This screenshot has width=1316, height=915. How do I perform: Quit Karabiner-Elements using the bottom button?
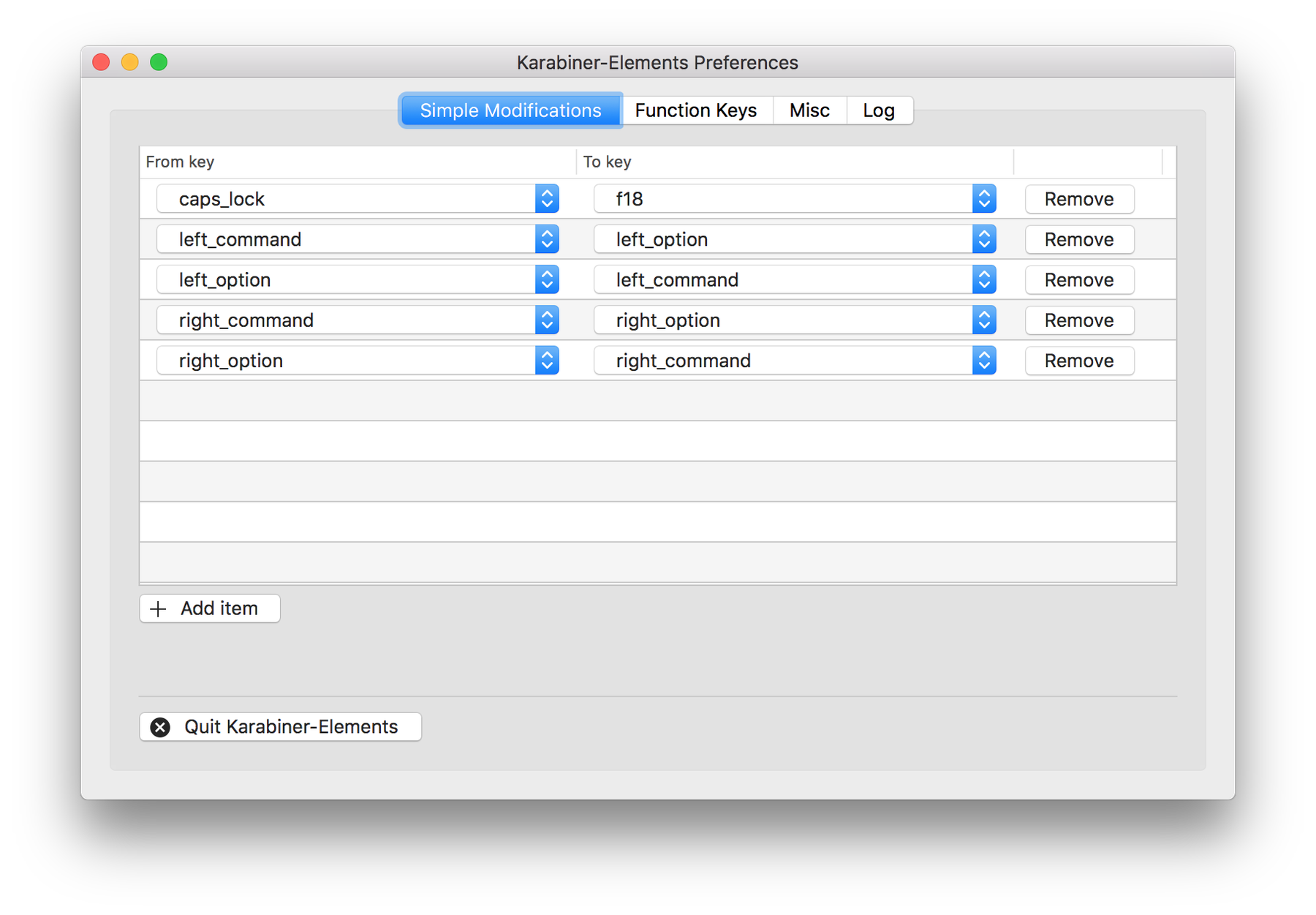pos(280,726)
